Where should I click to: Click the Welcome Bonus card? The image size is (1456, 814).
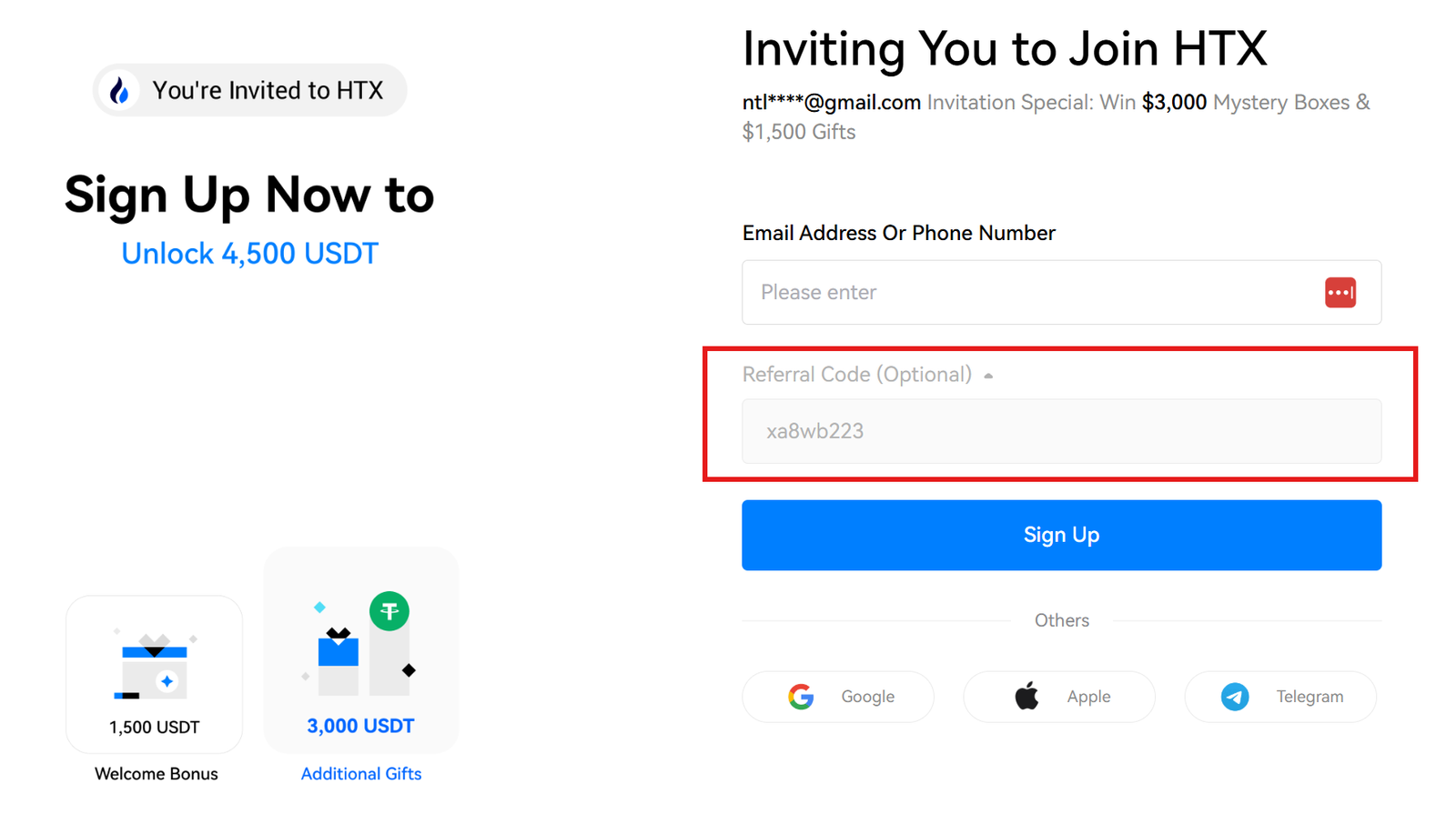pos(154,674)
